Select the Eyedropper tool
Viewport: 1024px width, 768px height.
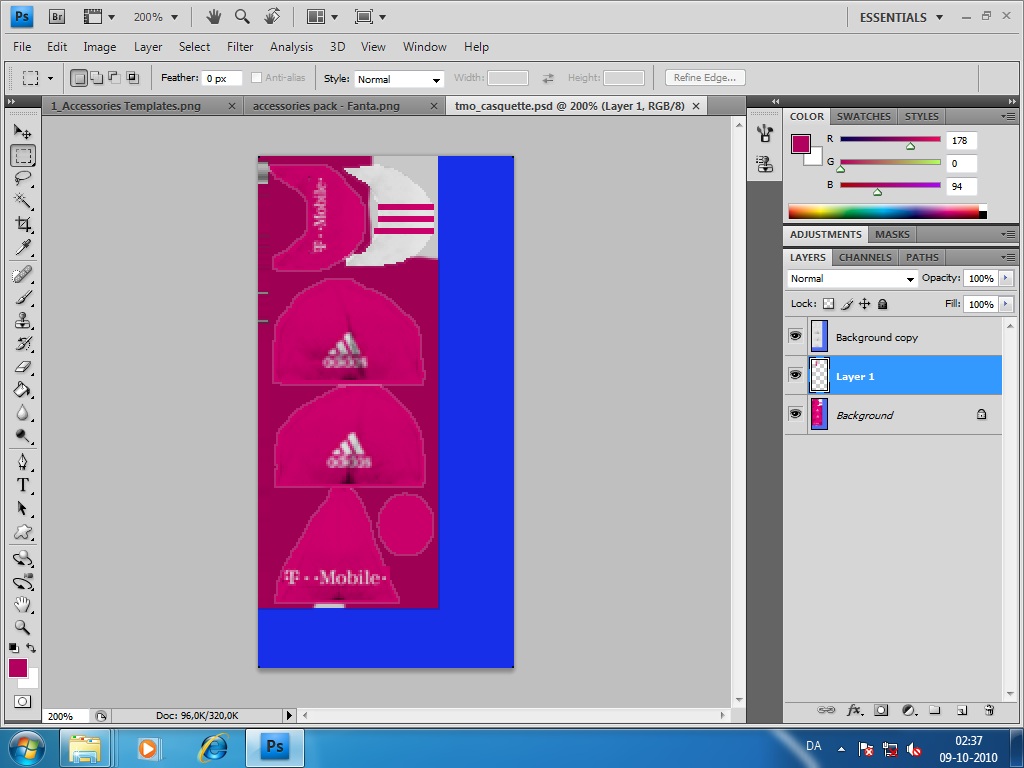(x=22, y=248)
